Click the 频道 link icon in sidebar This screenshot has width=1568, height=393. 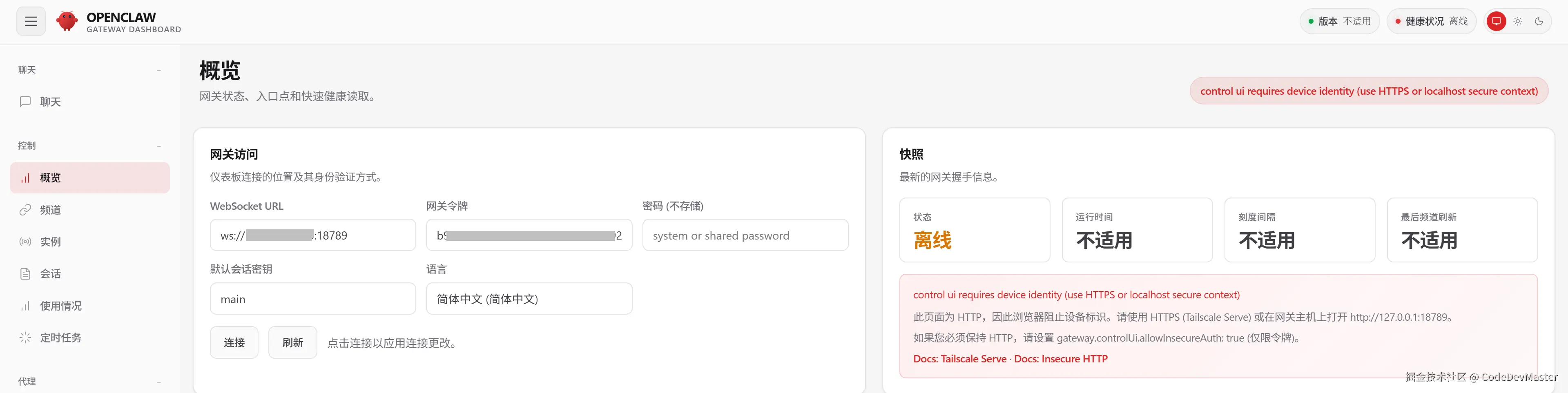coord(25,210)
